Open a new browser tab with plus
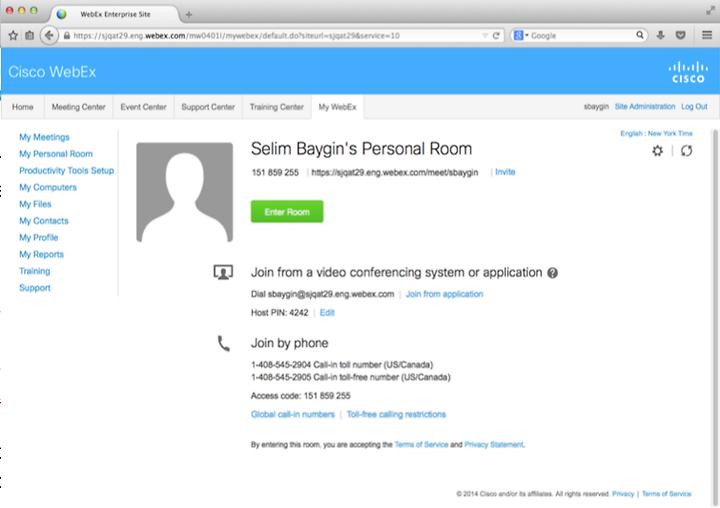The width and height of the screenshot is (720, 508). pos(189,15)
